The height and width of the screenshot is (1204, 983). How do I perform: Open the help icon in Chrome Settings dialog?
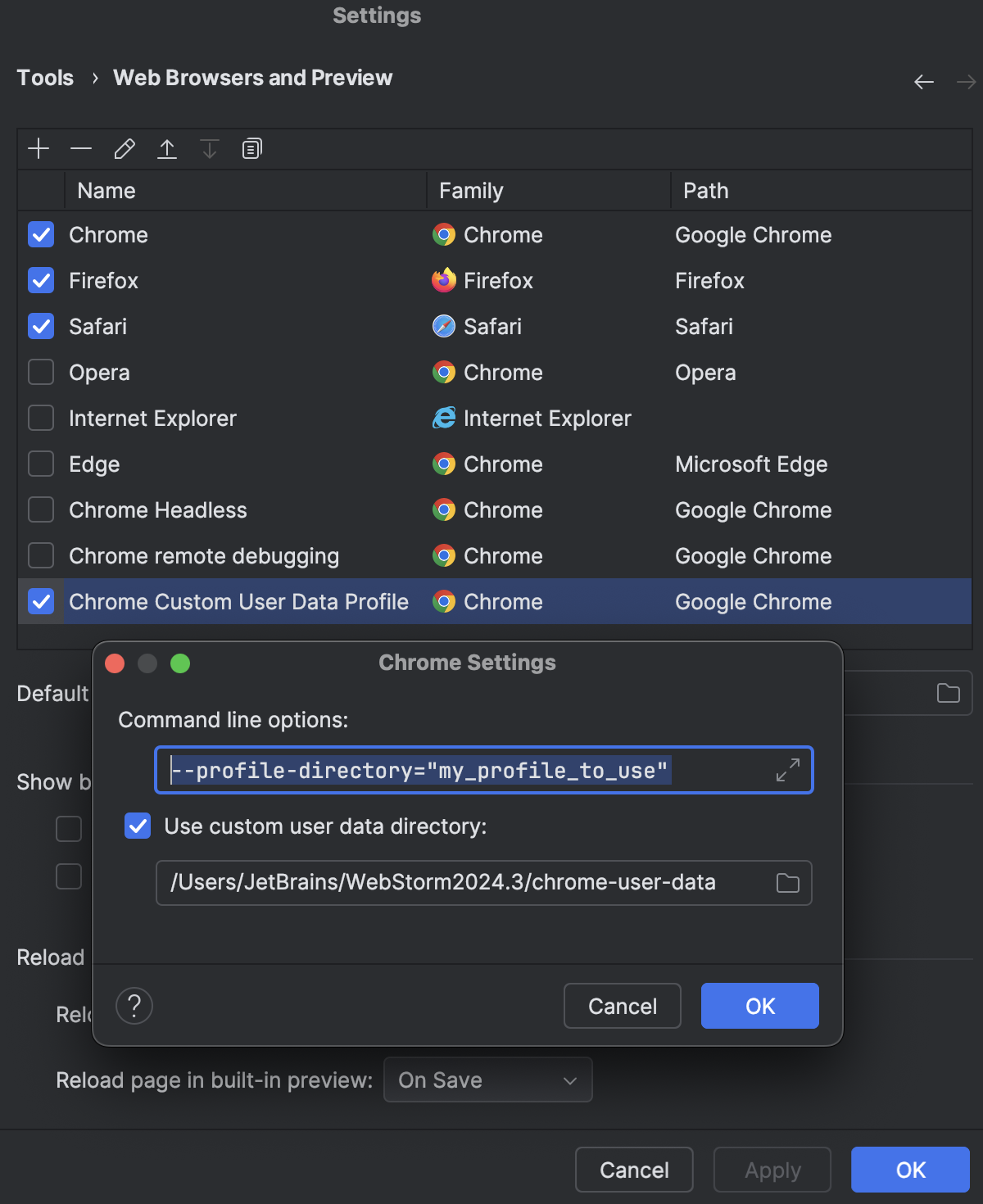[x=134, y=1006]
